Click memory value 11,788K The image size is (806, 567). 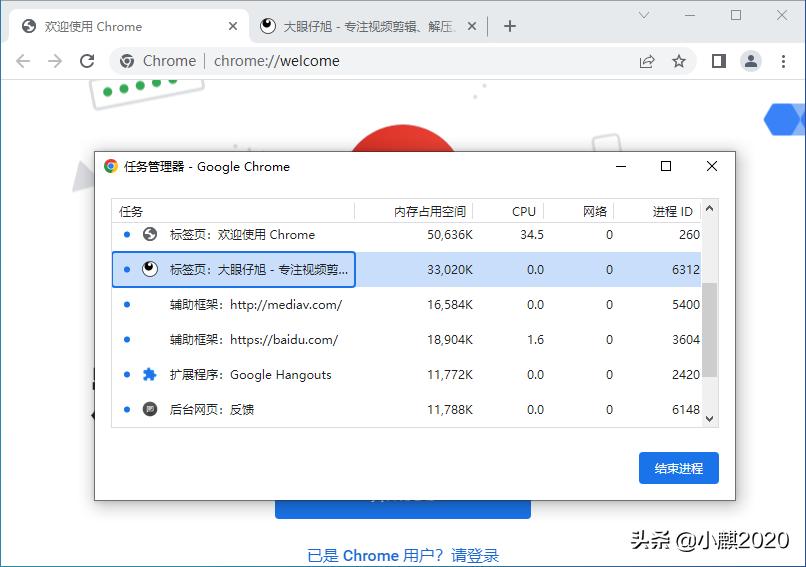point(450,410)
